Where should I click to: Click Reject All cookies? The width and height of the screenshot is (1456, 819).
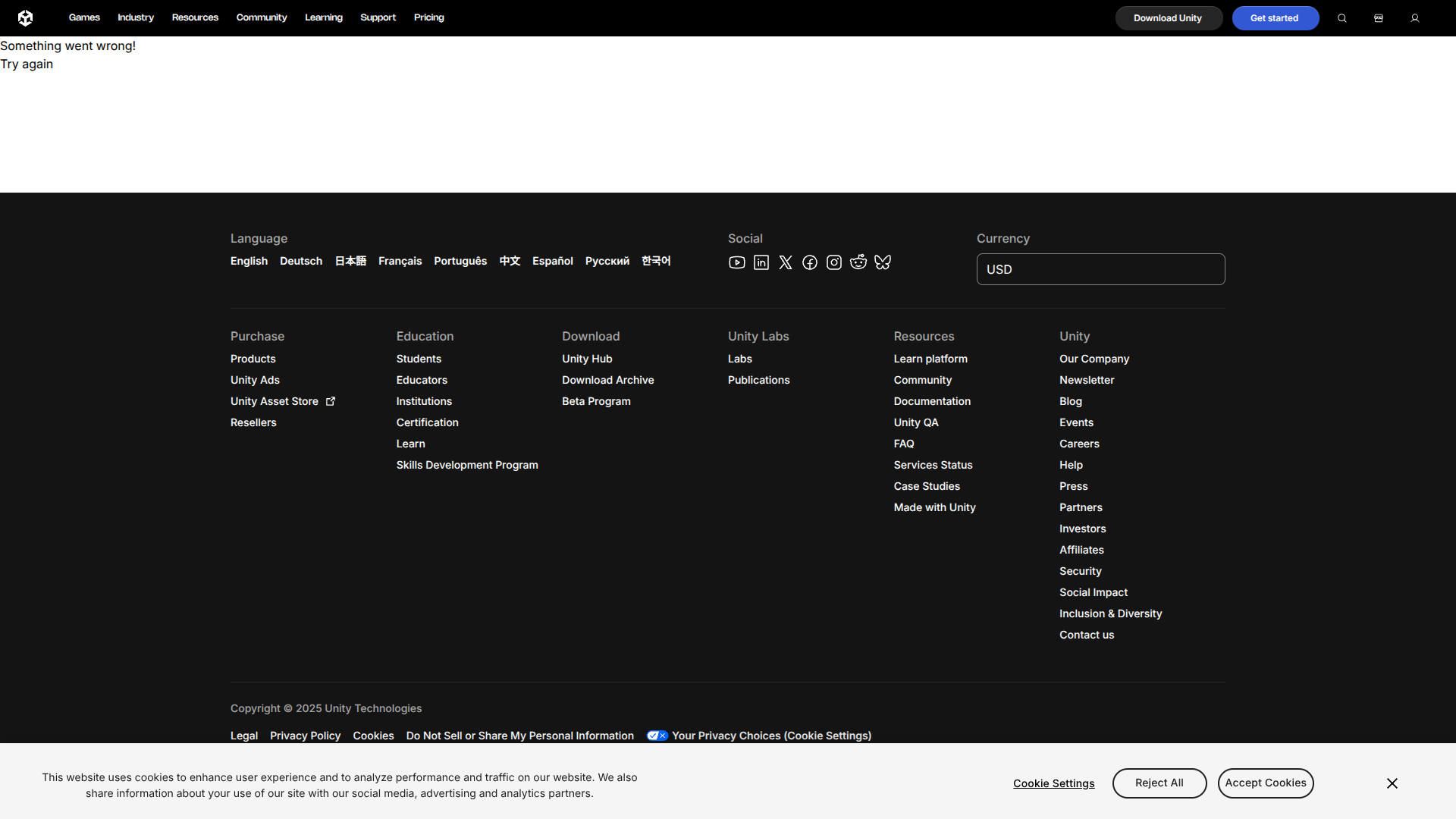pyautogui.click(x=1159, y=783)
